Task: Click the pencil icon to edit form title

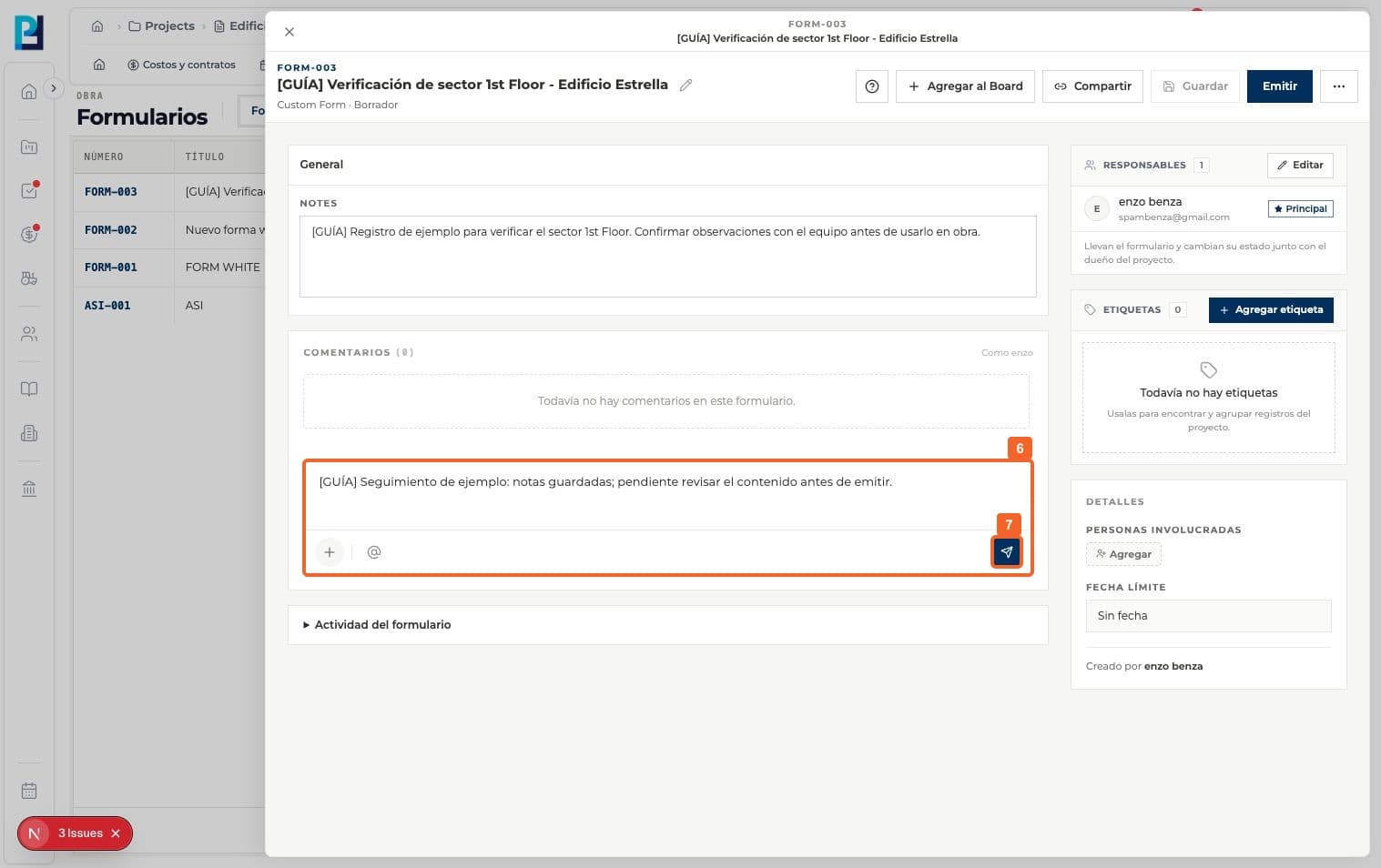Action: (686, 85)
